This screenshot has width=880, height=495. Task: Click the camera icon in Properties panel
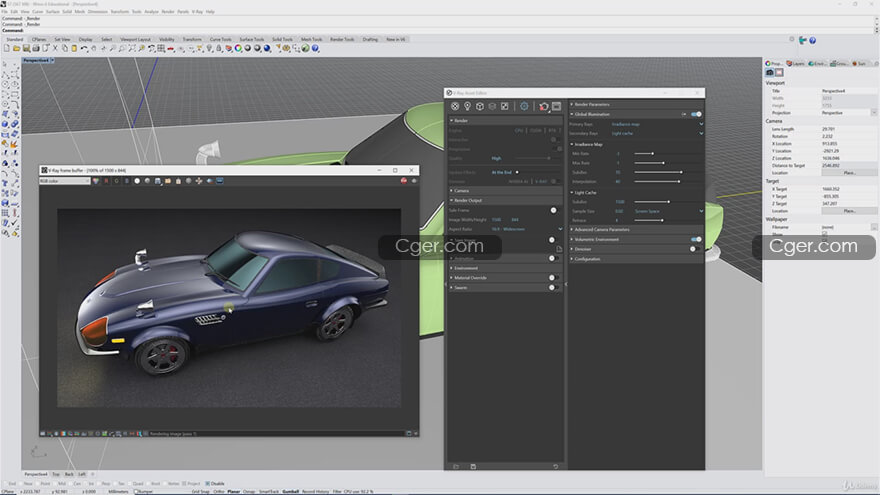770,72
